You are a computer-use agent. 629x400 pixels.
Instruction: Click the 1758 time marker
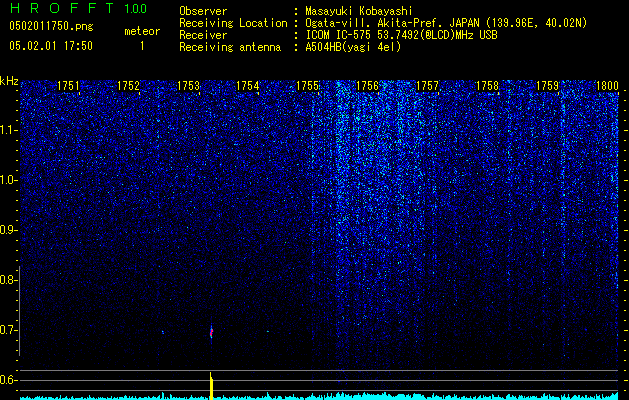[487, 86]
